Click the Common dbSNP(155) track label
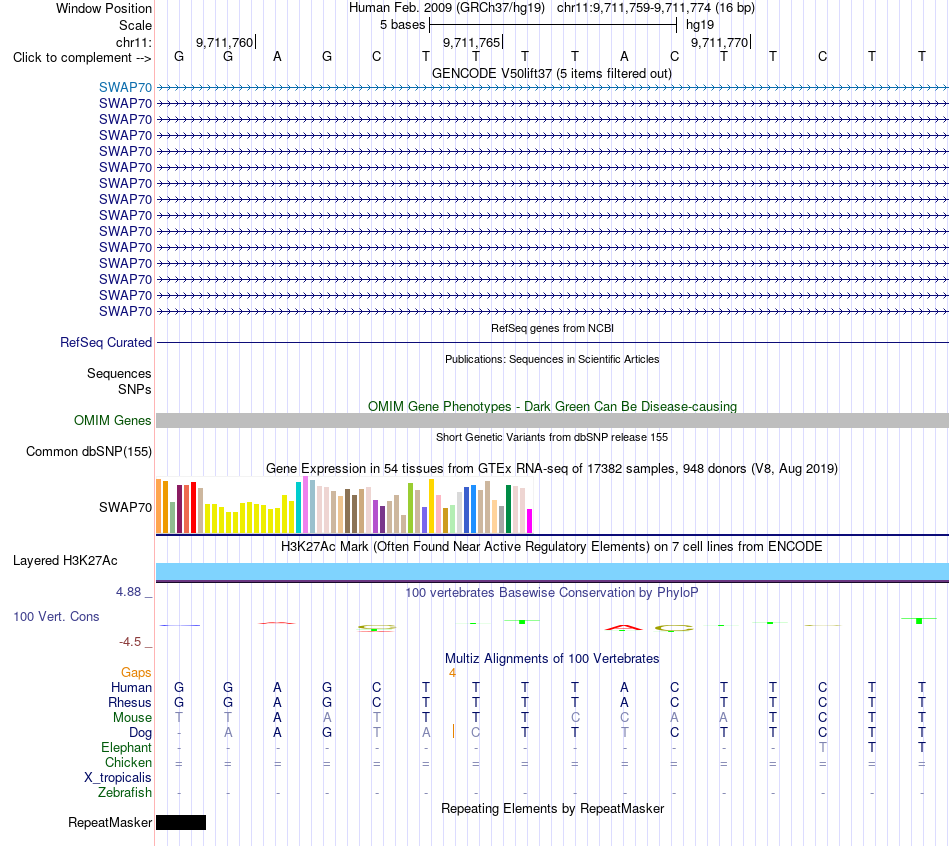Screen dimensions: 950x846 tap(89, 451)
